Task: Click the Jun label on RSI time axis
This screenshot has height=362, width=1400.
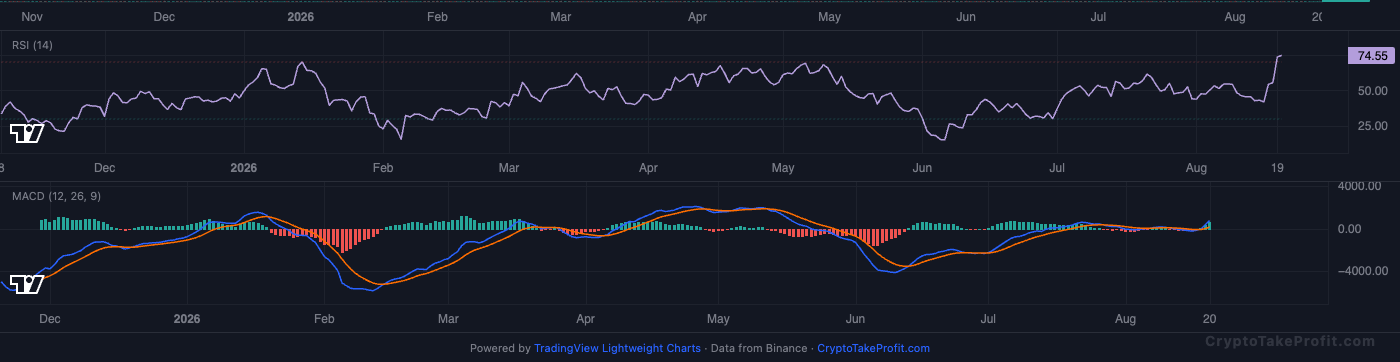Action: (923, 168)
